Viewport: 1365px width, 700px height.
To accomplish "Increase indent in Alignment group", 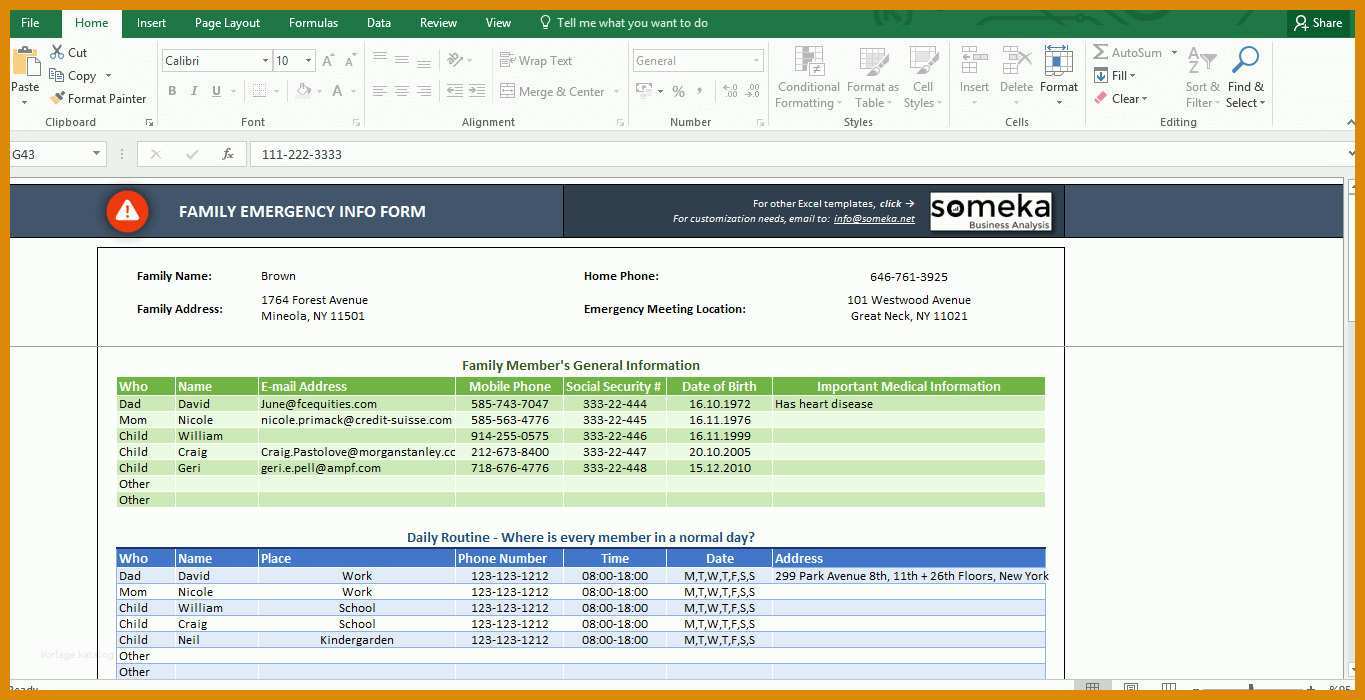I will pos(478,91).
